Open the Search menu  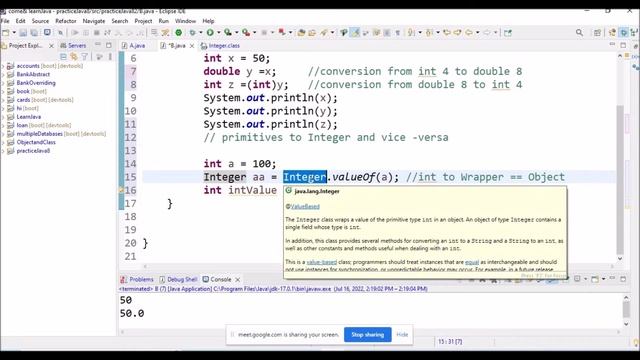(120, 21)
